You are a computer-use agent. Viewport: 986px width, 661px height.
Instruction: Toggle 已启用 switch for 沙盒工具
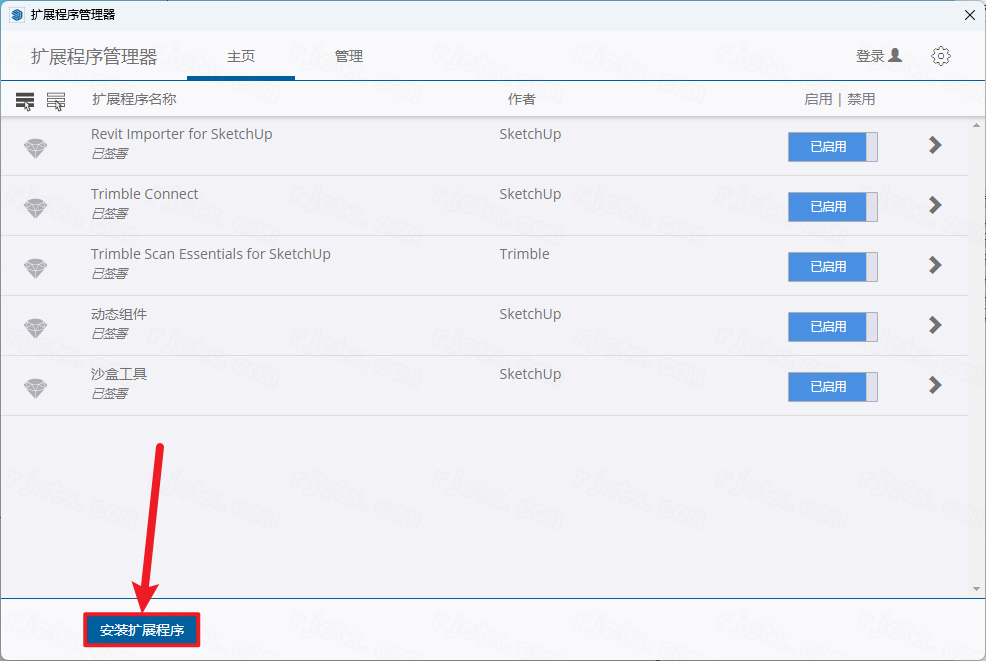[x=833, y=386]
